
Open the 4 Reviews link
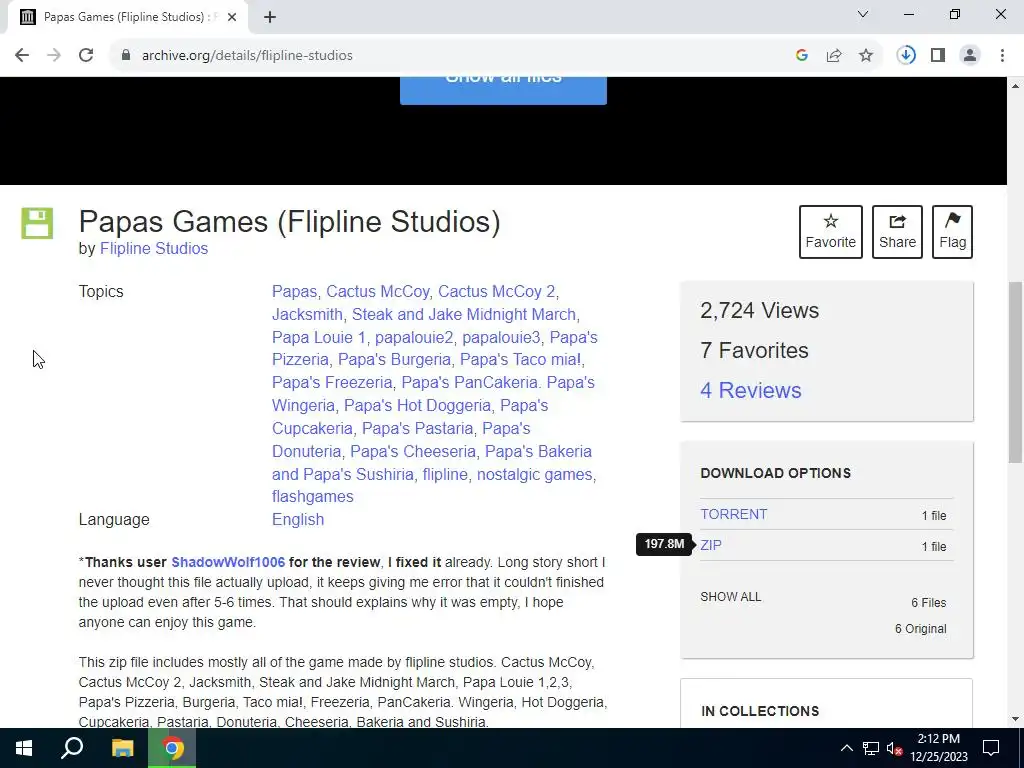tap(750, 391)
